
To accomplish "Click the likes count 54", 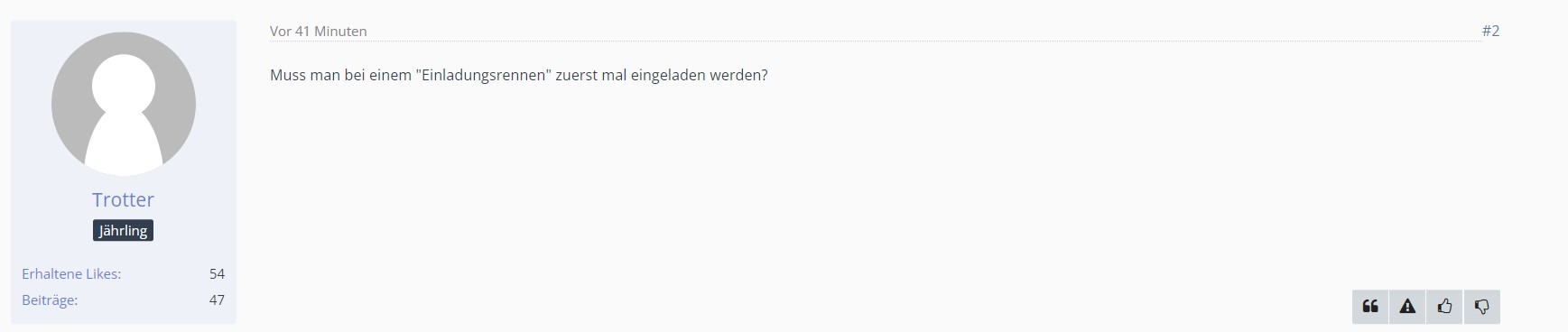I will tap(217, 273).
